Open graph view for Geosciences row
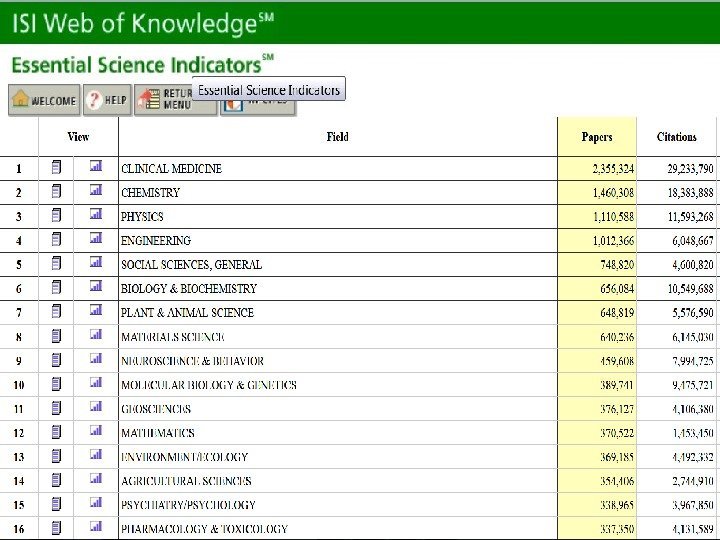 [96, 406]
